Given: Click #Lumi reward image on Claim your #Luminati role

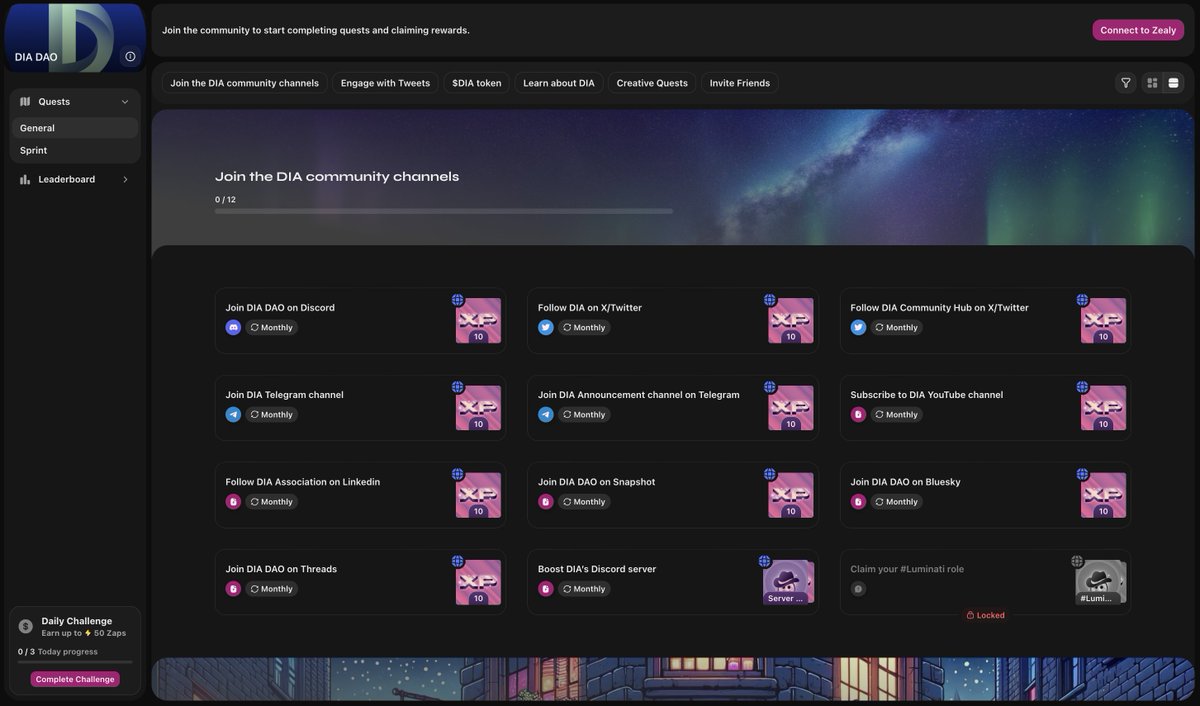Looking at the screenshot, I should [x=1101, y=582].
